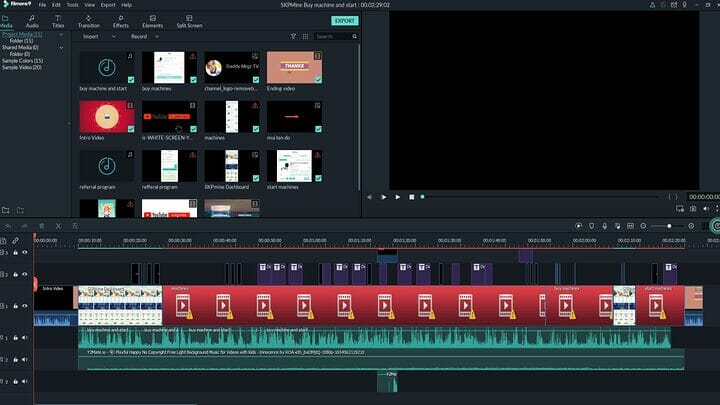Click the snapshot camera icon under preview
The width and height of the screenshot is (720, 405).
(693, 209)
